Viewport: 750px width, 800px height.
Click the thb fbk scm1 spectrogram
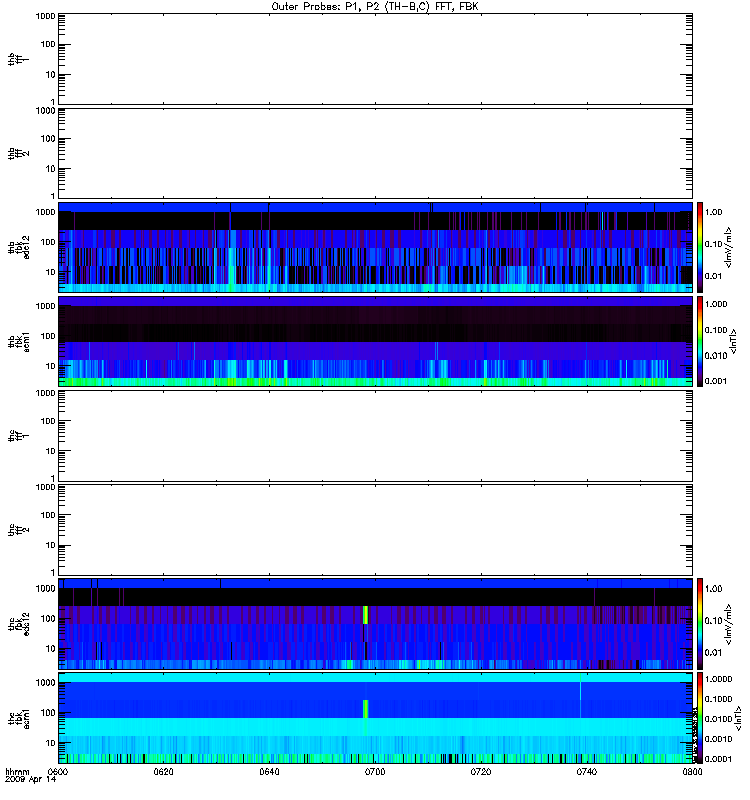tap(375, 341)
